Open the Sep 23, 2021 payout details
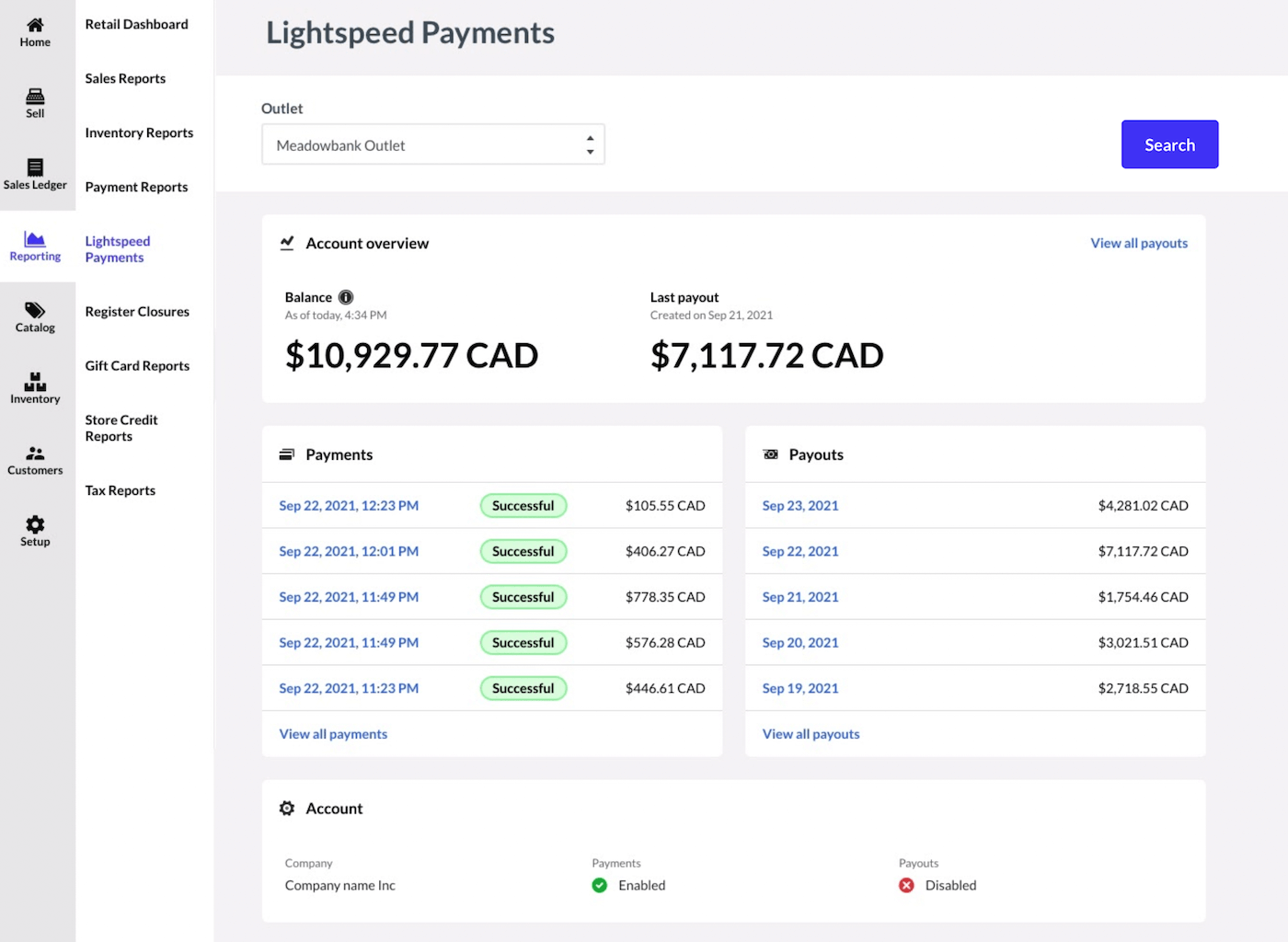The width and height of the screenshot is (1288, 942). pyautogui.click(x=799, y=505)
